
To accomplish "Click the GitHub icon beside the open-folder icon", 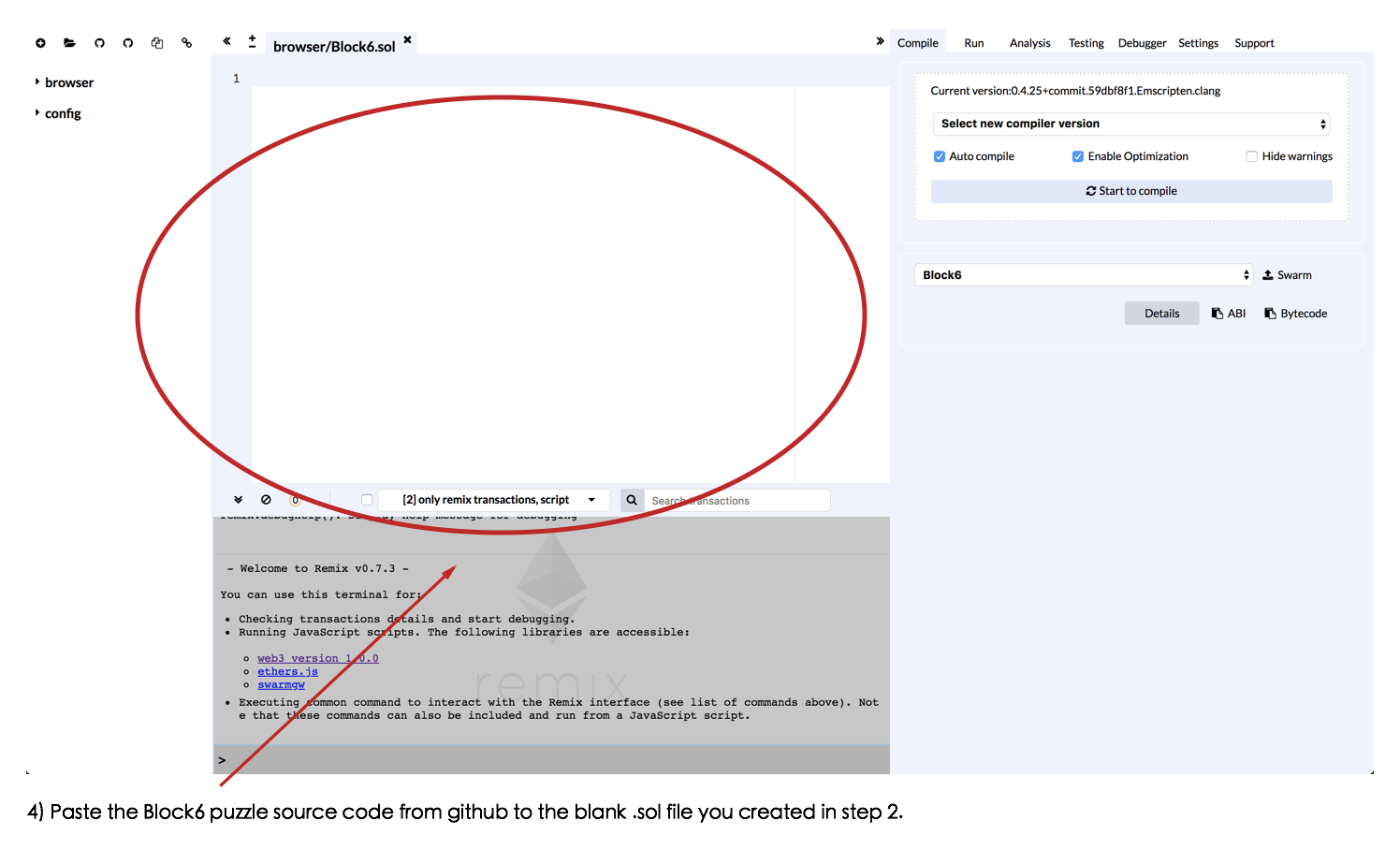I will 99,43.
